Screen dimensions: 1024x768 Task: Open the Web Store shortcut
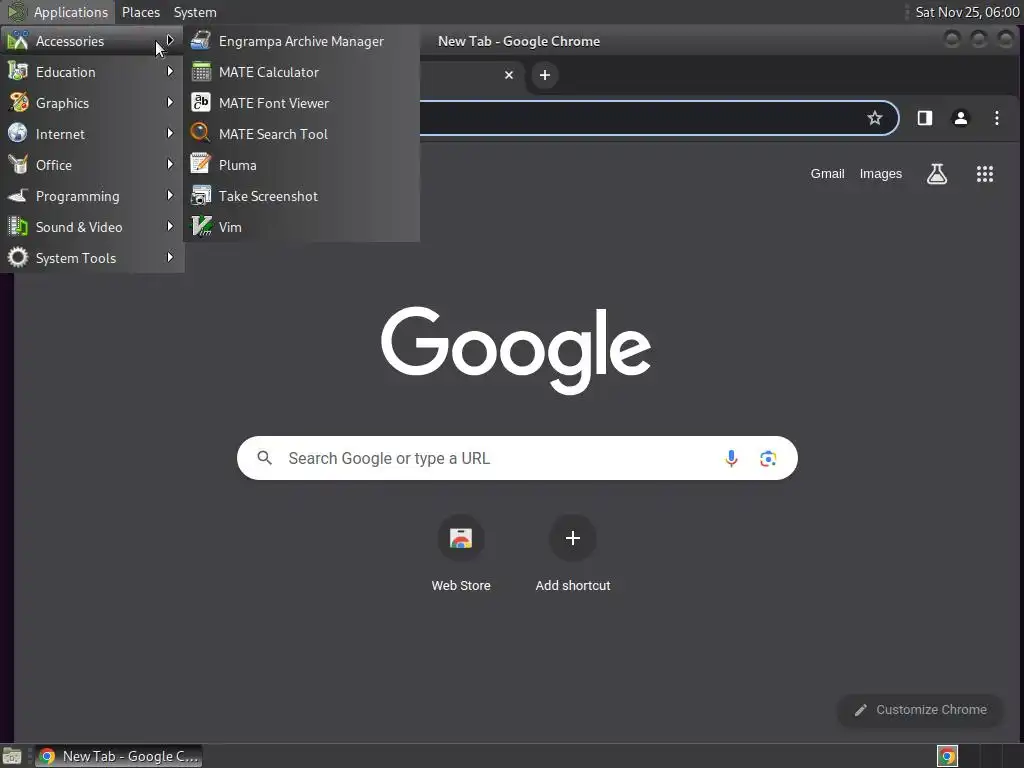click(x=461, y=554)
